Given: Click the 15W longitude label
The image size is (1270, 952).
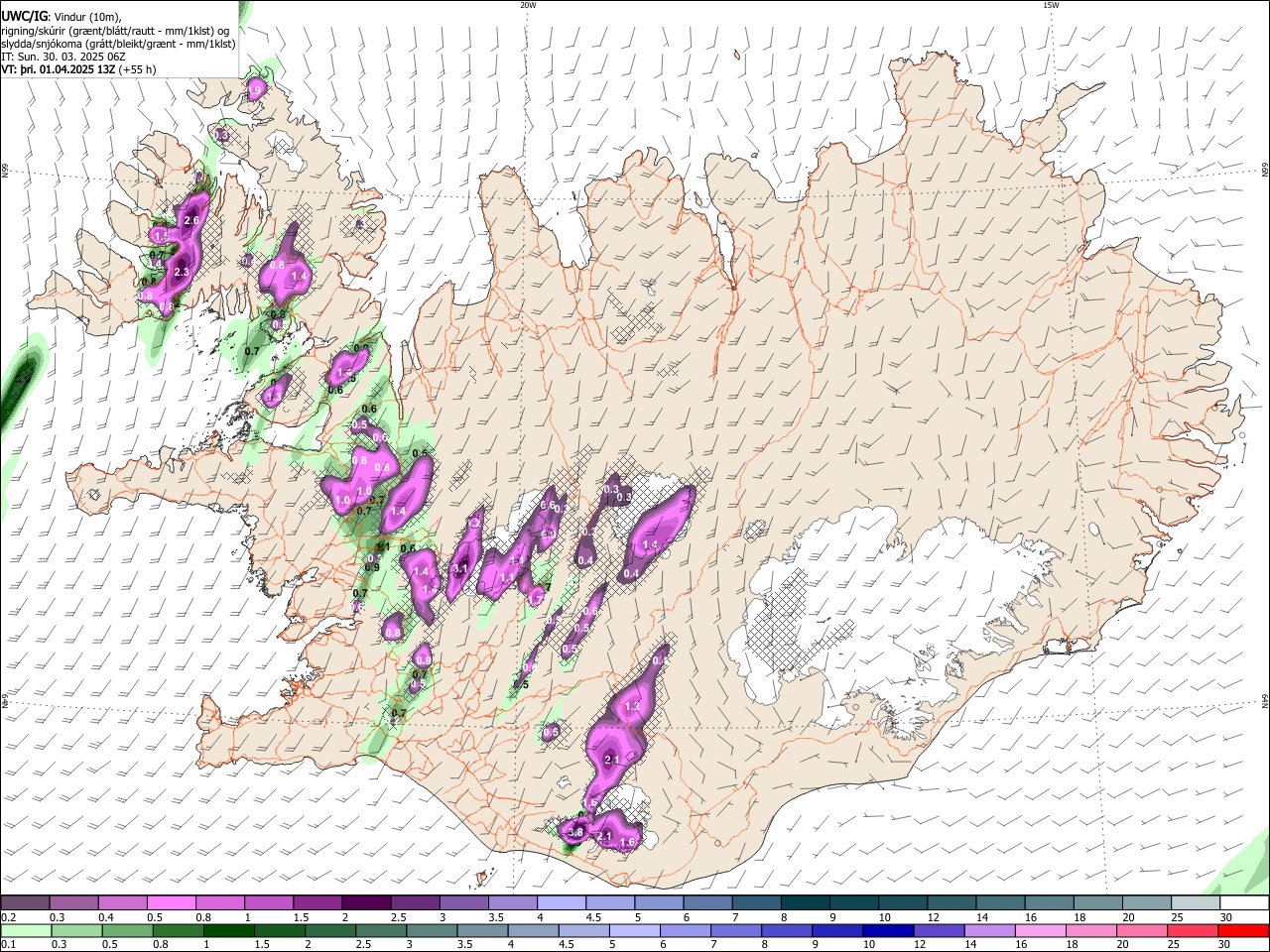Looking at the screenshot, I should 1051,5.
